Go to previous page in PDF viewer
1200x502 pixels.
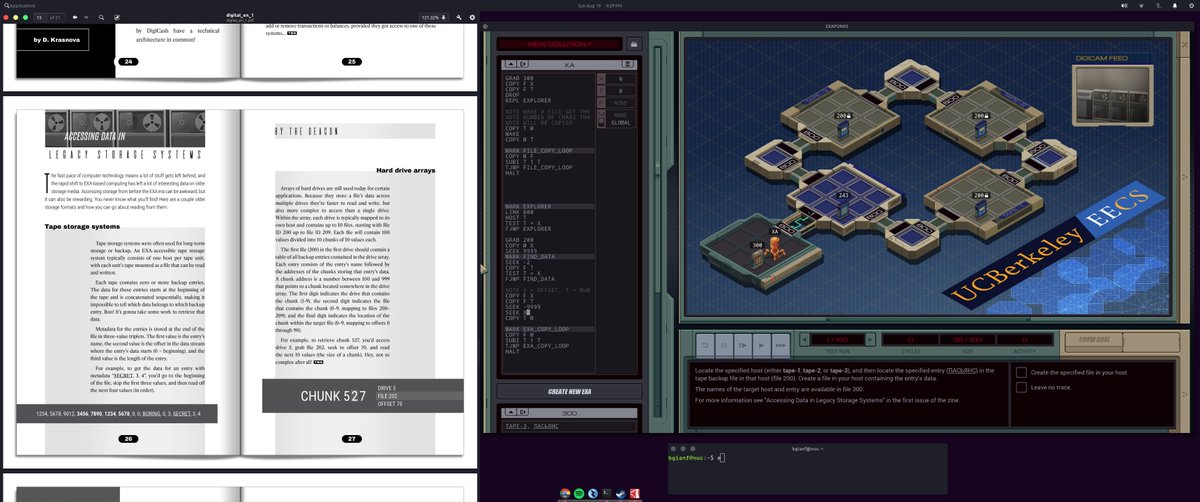click(x=75, y=17)
